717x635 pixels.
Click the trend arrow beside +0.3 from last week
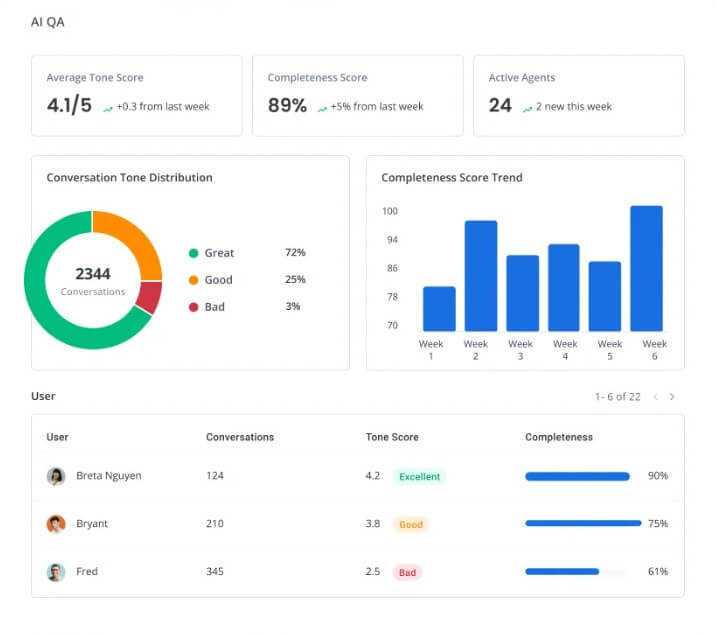[108, 108]
